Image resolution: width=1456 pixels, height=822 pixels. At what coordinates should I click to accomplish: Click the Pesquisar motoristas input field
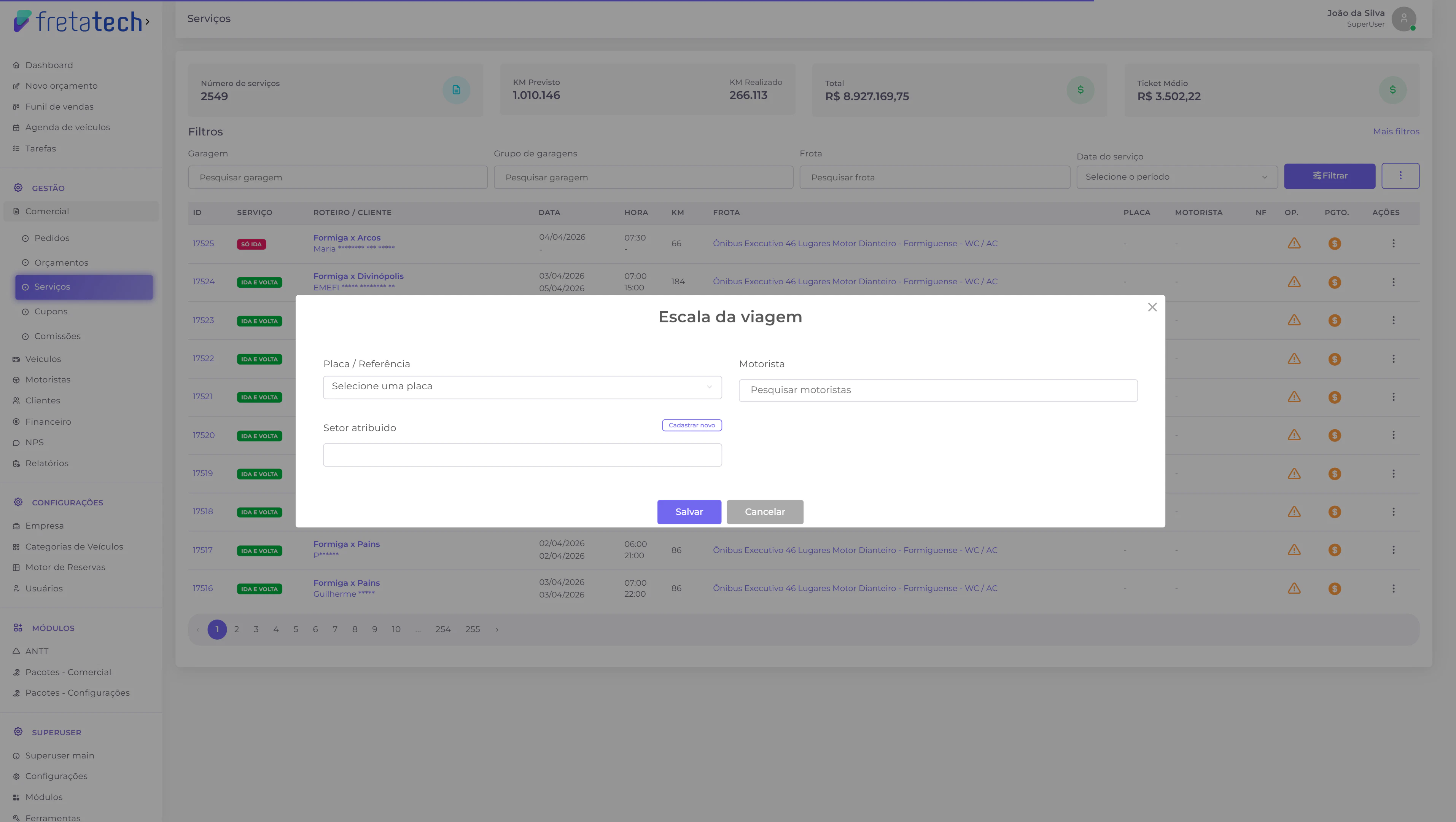click(938, 390)
